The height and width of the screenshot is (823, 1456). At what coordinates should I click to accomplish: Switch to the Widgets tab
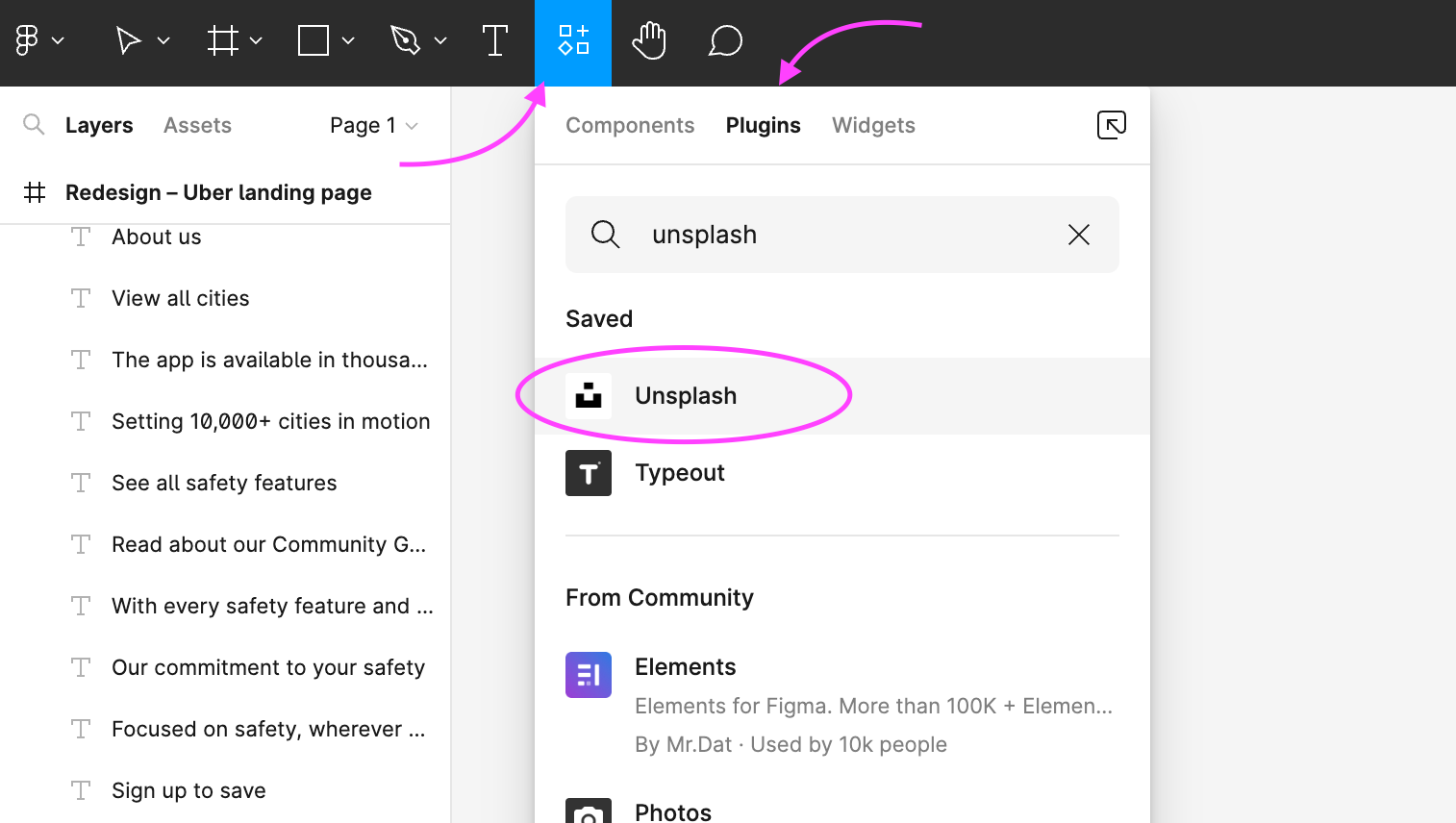(x=873, y=125)
